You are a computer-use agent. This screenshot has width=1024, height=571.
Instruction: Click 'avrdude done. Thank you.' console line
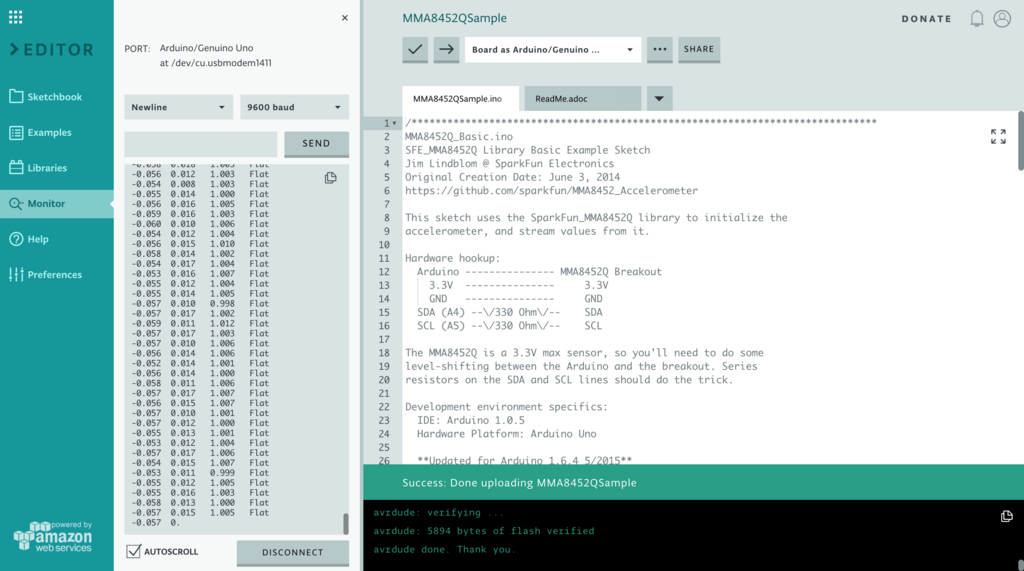point(444,549)
